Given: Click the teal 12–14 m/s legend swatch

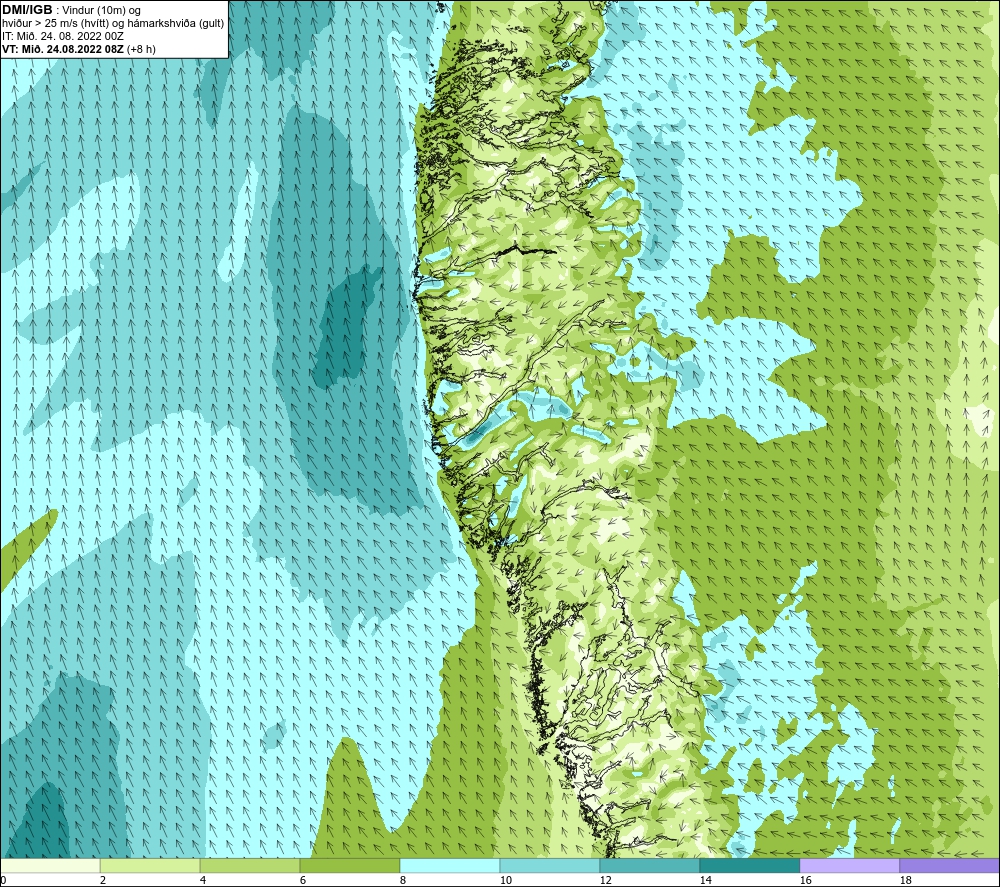Looking at the screenshot, I should [x=649, y=865].
